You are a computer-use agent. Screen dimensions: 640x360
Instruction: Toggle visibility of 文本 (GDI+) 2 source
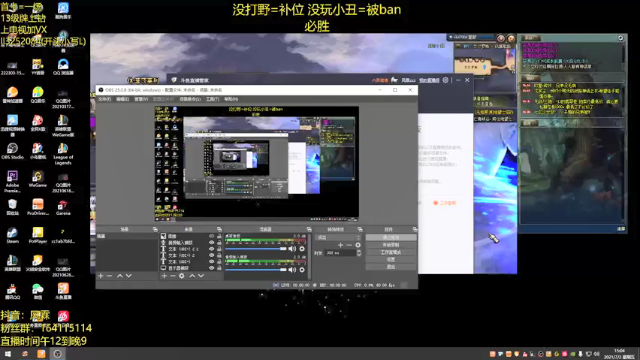[x=211, y=255]
